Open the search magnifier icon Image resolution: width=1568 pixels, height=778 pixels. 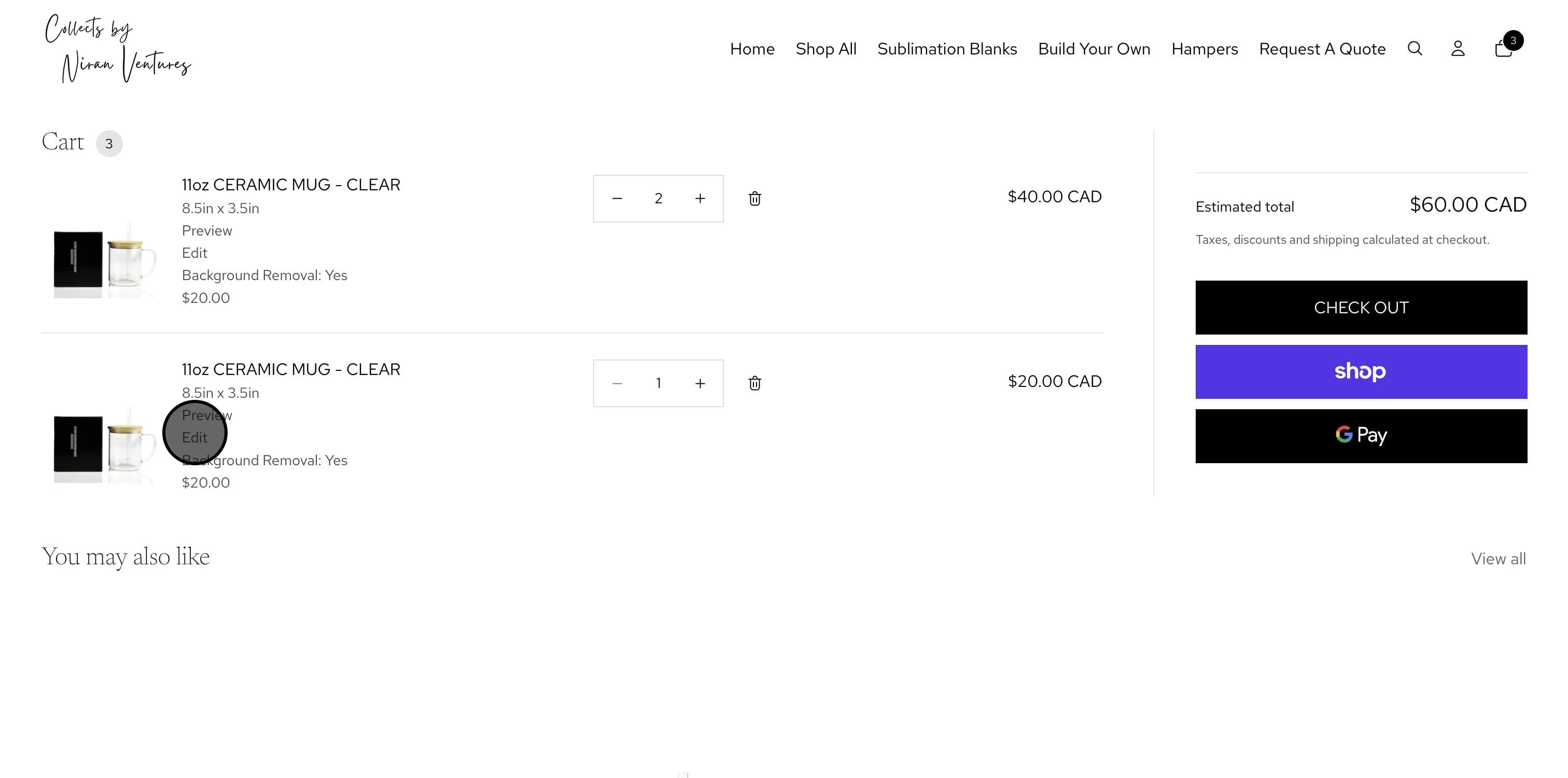point(1415,49)
